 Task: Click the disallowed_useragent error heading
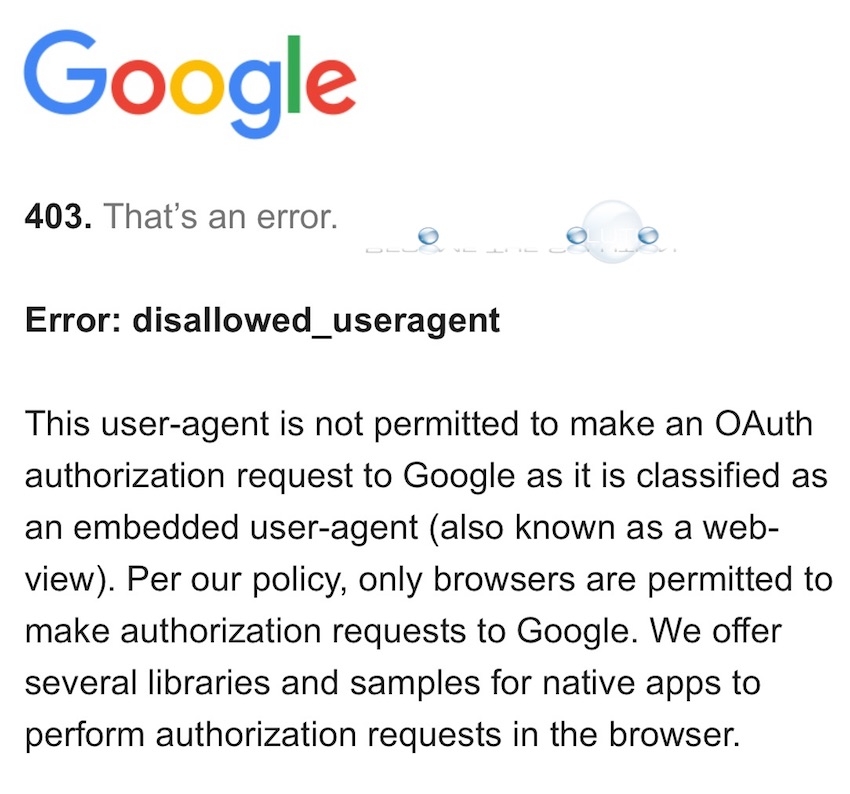point(262,321)
